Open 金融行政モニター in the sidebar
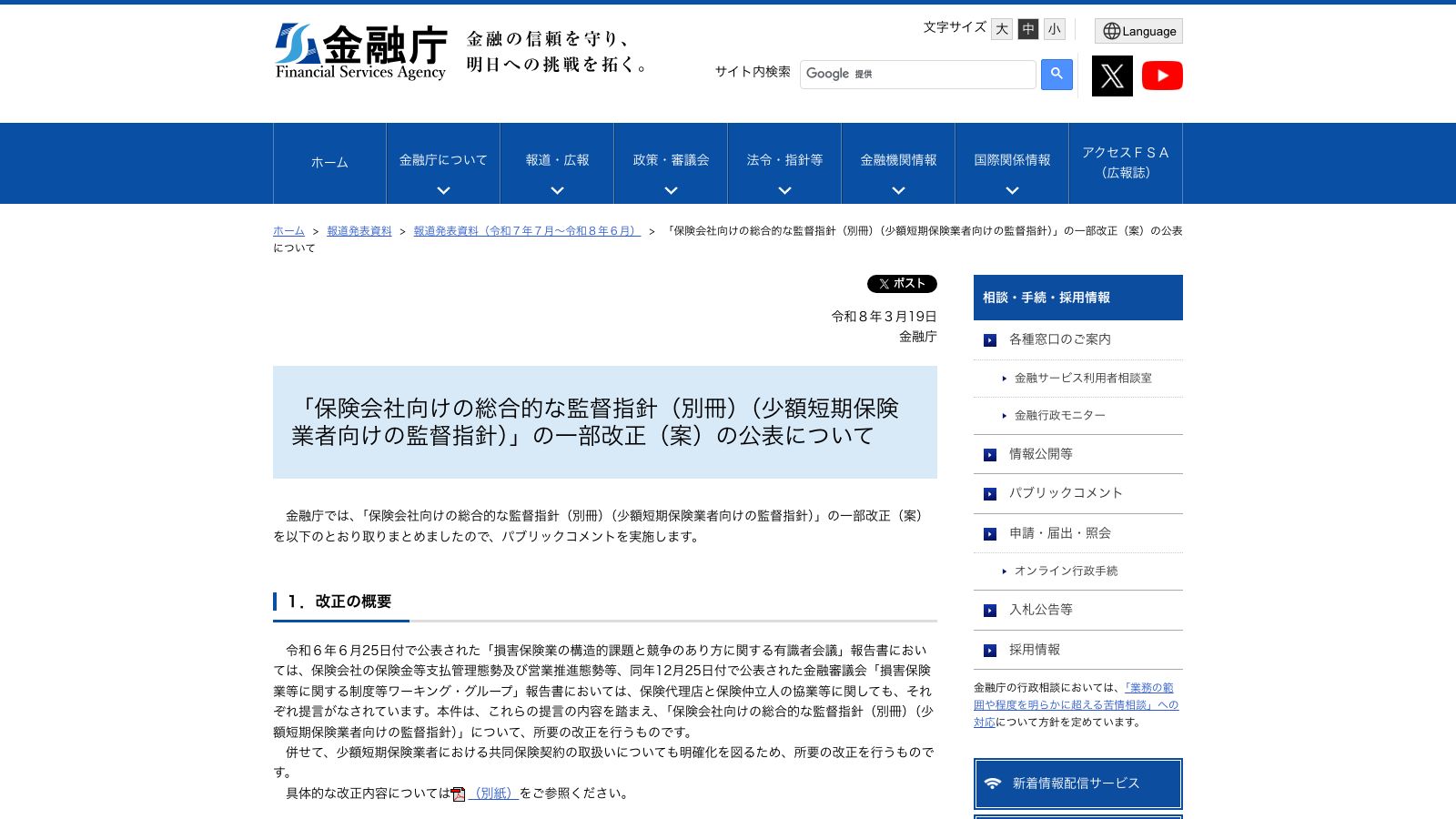 pos(1060,415)
